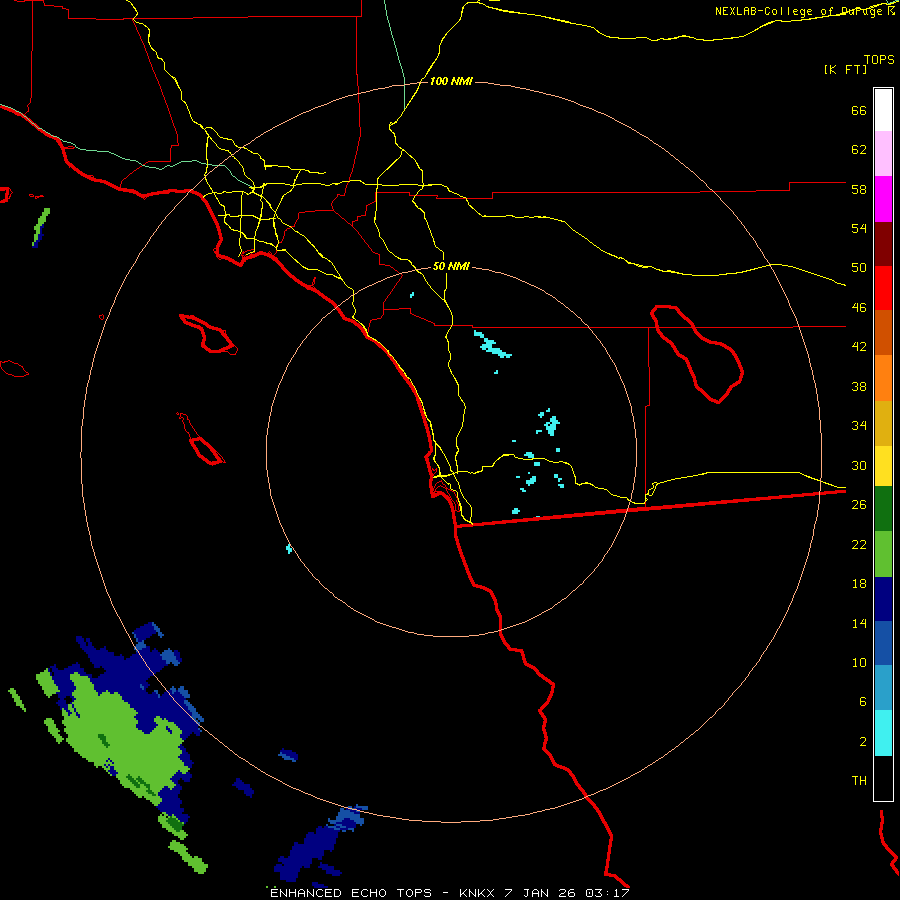Viewport: 900px width, 900px height.
Task: Click the legend value '66'
Action: click(859, 111)
